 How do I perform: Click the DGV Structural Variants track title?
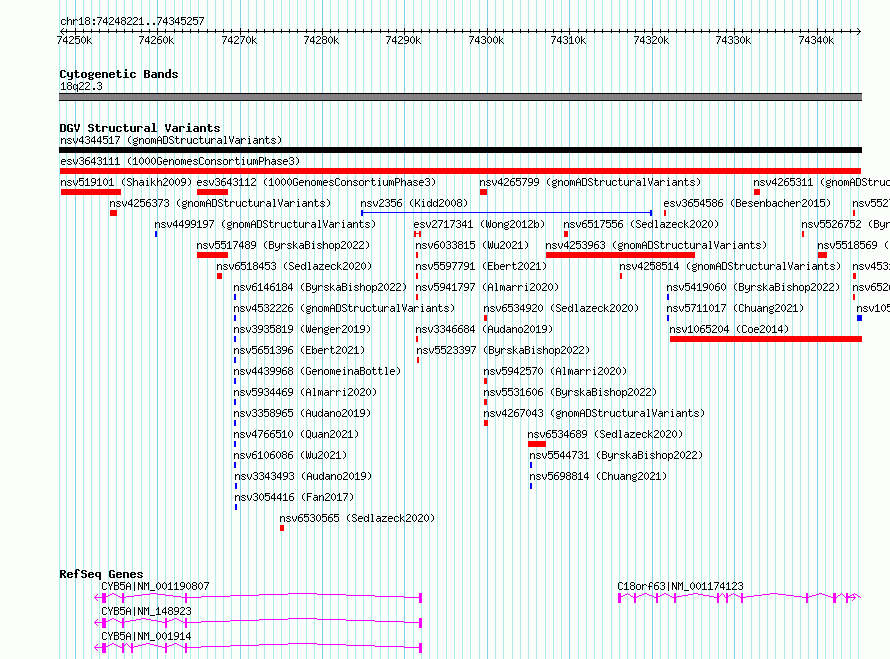pos(139,128)
